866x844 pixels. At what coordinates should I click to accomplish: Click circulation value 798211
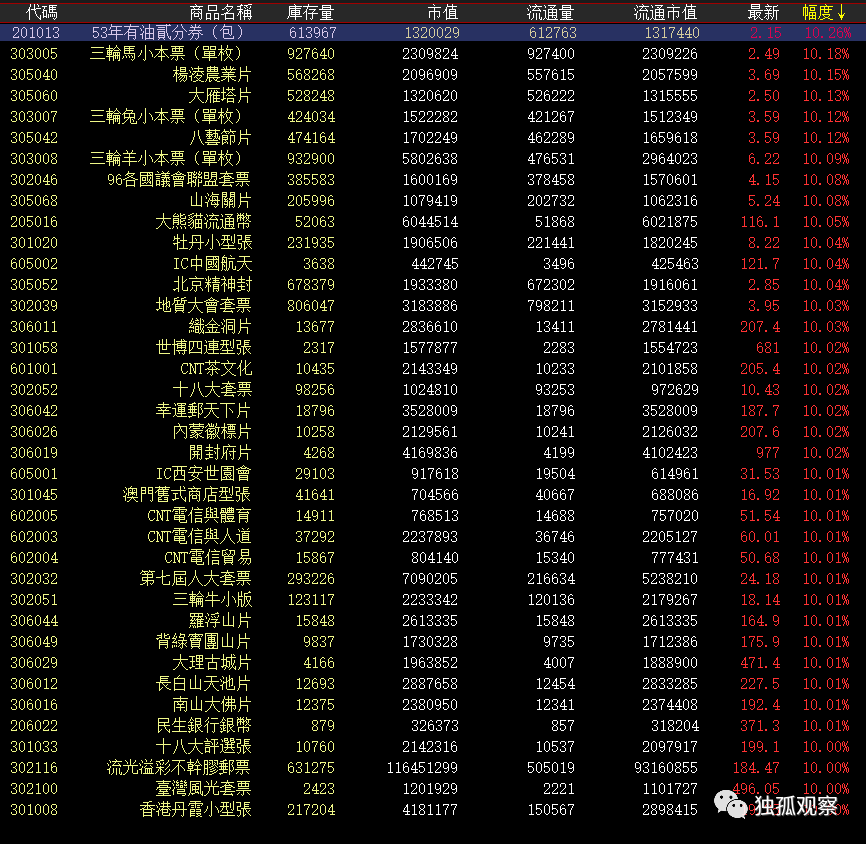[x=551, y=305]
